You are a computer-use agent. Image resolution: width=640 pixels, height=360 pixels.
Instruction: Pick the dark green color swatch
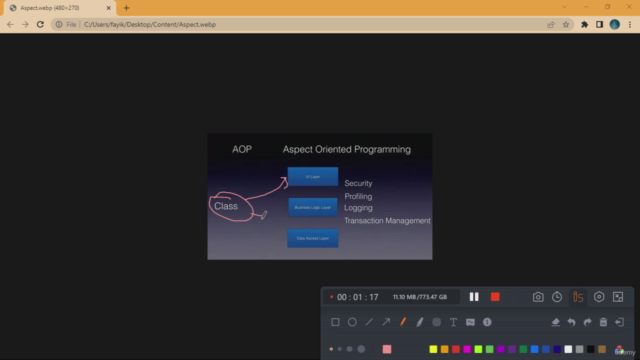pos(523,349)
